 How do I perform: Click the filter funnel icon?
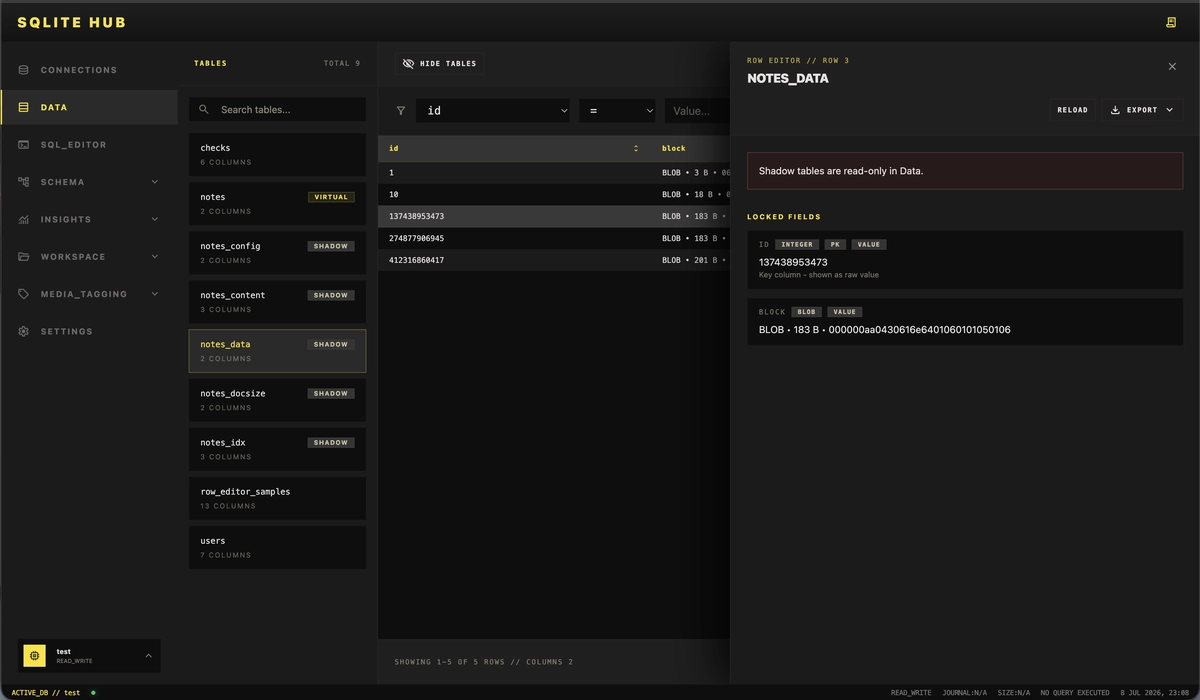click(401, 111)
